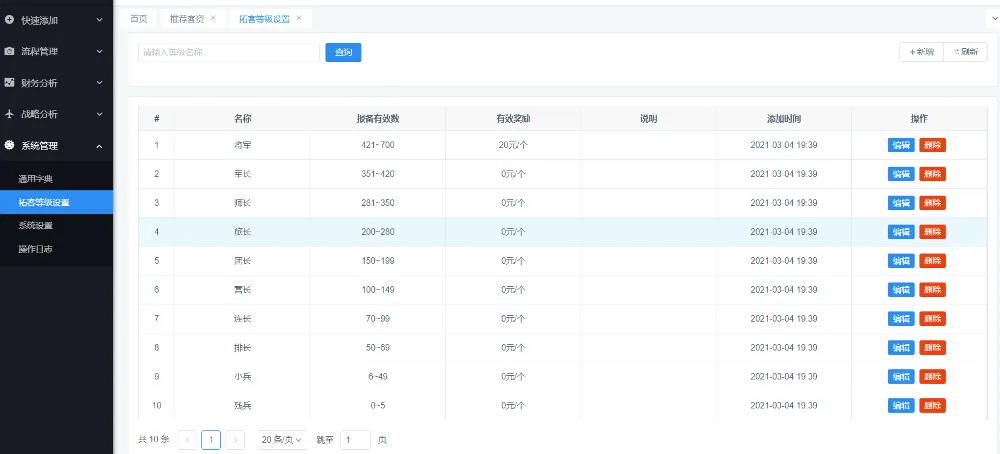
Task: Open the 20条/页 page size dropdown
Action: [281, 440]
